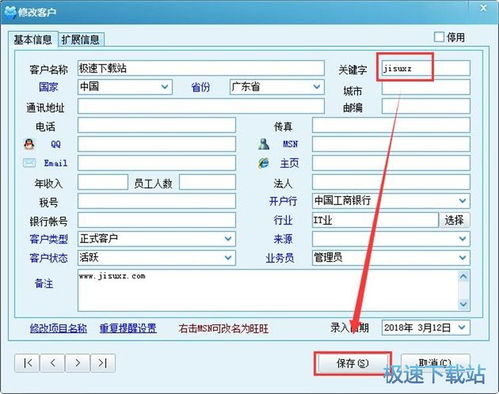Open the 修改项目名称 link

click(58, 328)
